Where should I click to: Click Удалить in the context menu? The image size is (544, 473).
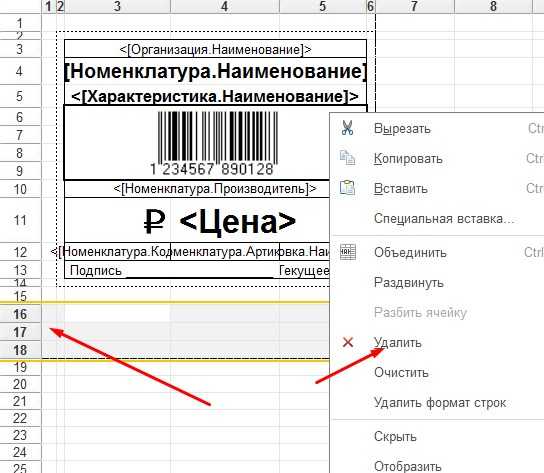pyautogui.click(x=398, y=343)
